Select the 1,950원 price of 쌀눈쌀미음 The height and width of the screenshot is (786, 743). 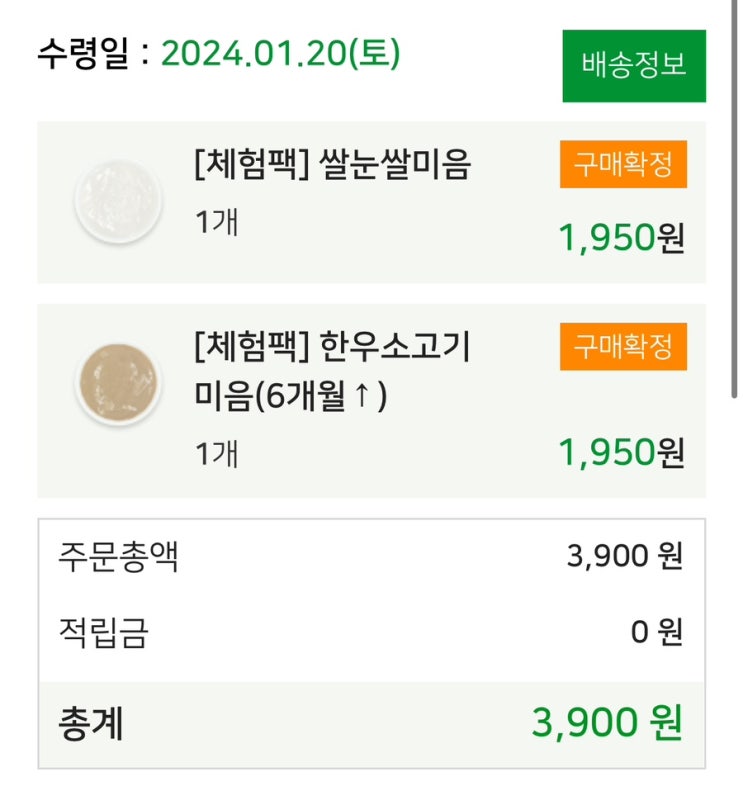(x=621, y=238)
